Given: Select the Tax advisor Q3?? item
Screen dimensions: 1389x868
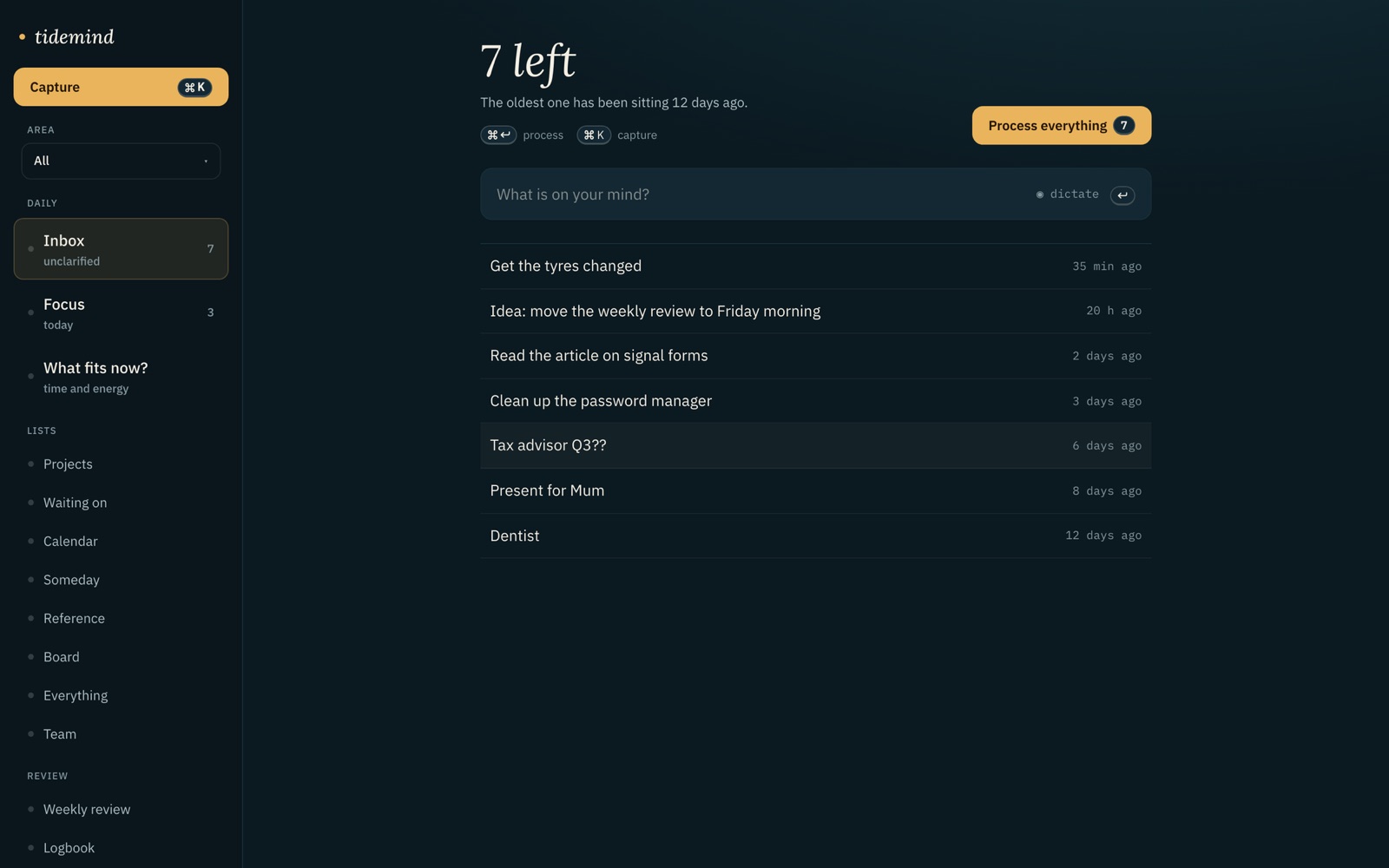Looking at the screenshot, I should click(816, 445).
